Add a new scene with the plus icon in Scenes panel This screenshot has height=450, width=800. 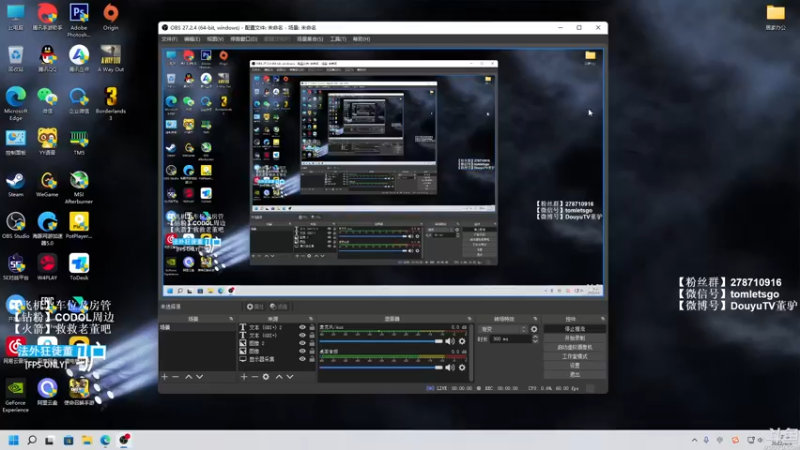tap(165, 377)
